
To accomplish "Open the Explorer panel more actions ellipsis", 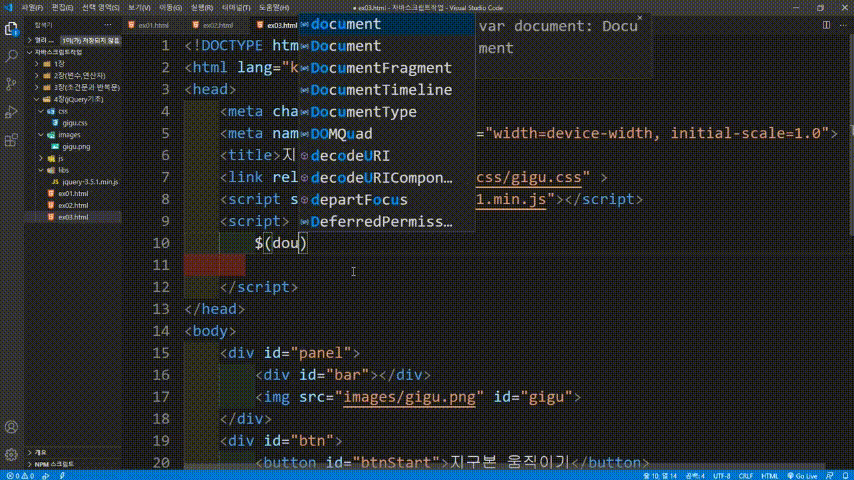I will point(107,25).
